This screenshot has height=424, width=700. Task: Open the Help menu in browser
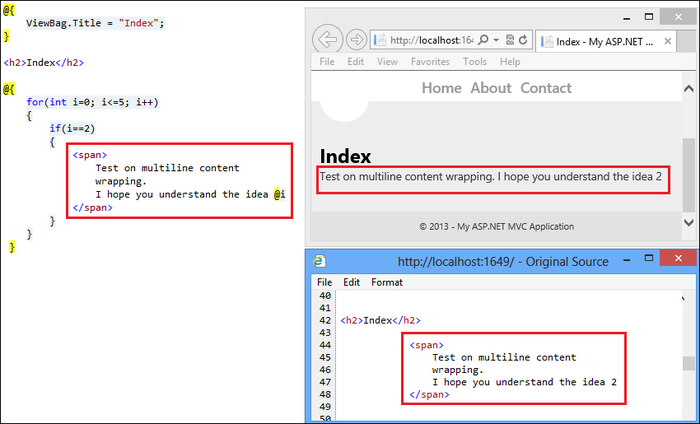(510, 62)
